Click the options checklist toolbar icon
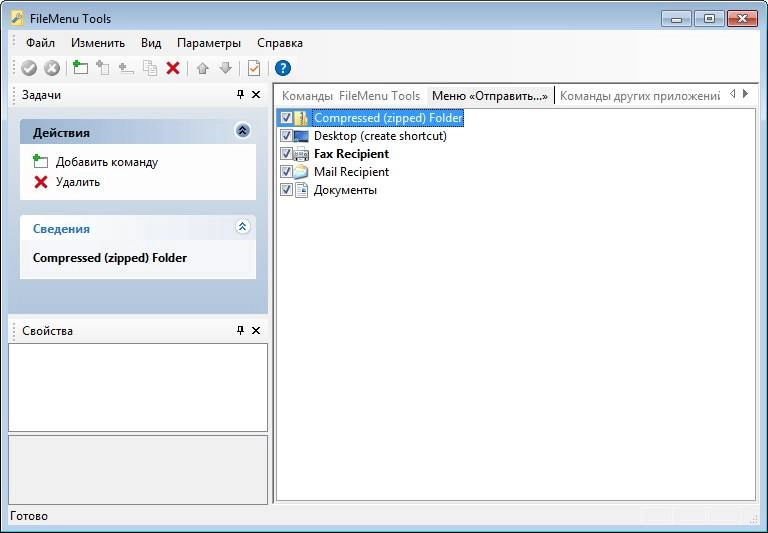This screenshot has width=768, height=533. tap(254, 68)
